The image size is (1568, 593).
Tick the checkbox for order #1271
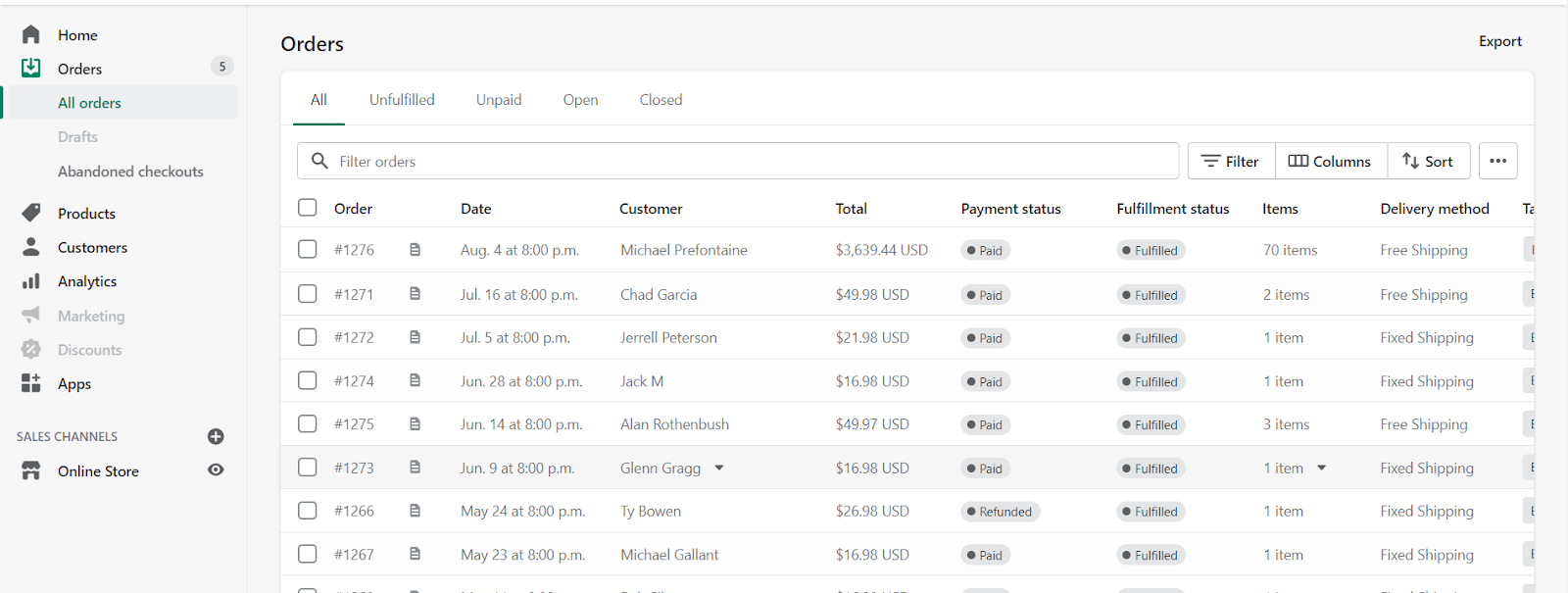(308, 294)
